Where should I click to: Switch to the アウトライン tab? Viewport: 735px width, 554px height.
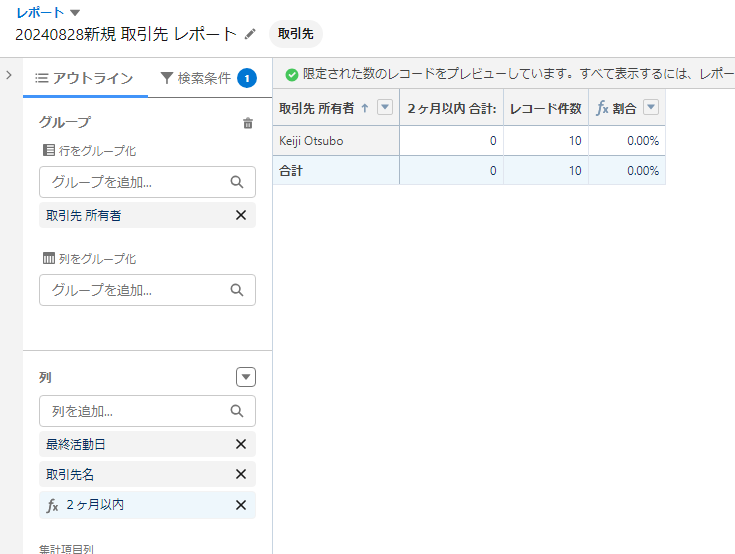coord(85,78)
